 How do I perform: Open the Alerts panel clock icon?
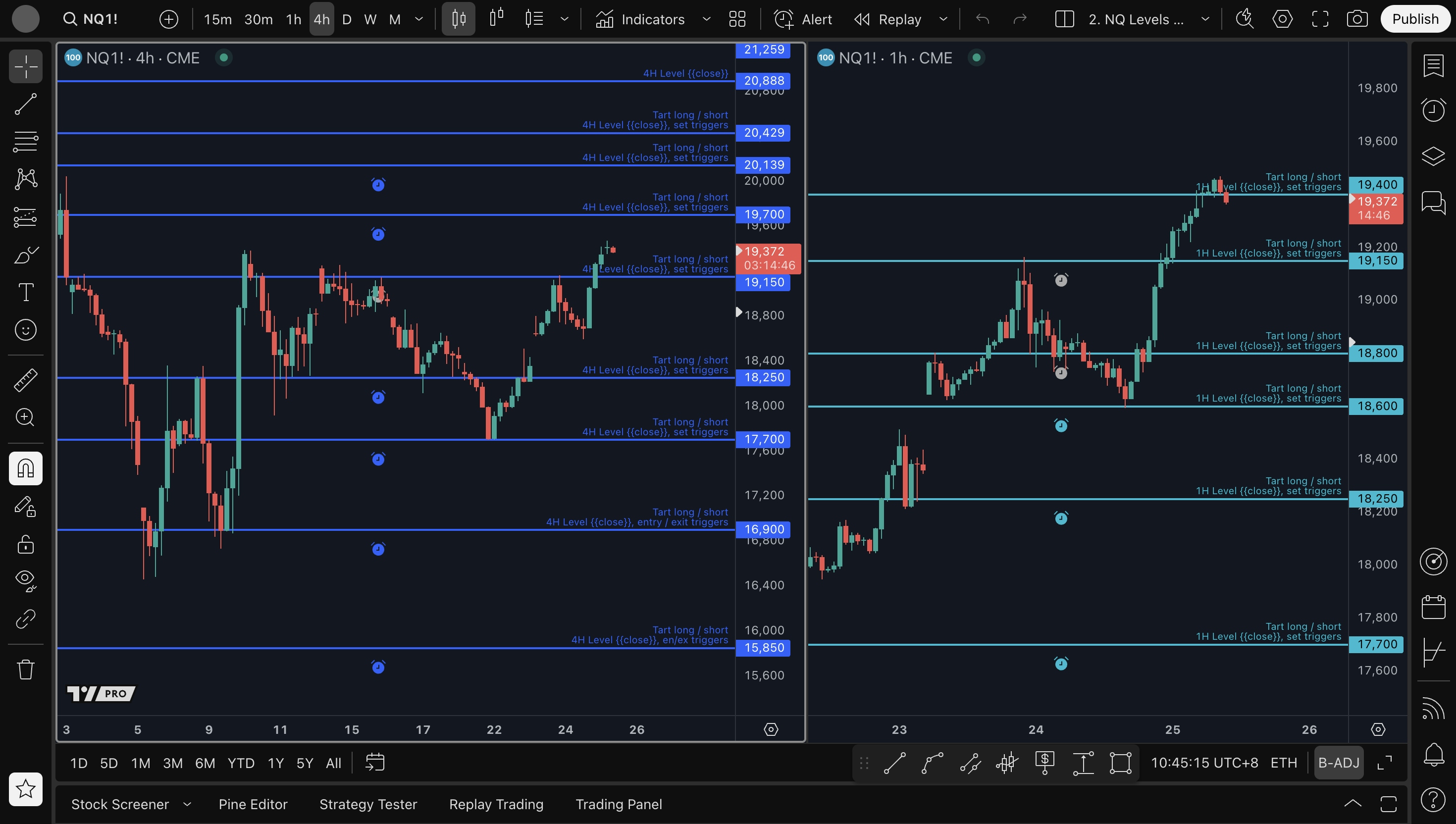point(1433,110)
